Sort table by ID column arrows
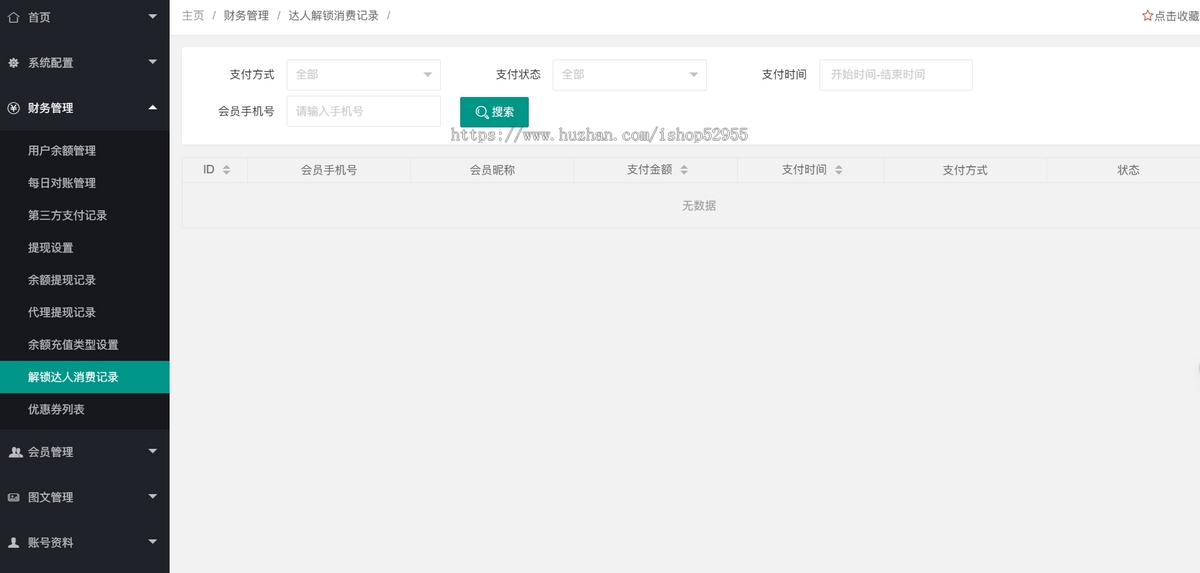The image size is (1200, 573). point(226,170)
